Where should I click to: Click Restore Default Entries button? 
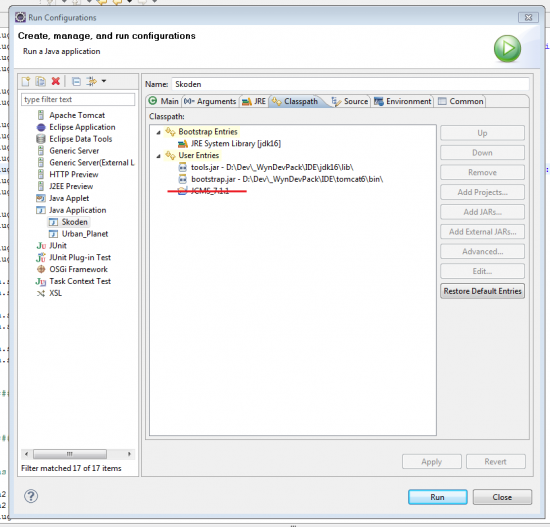point(482,291)
